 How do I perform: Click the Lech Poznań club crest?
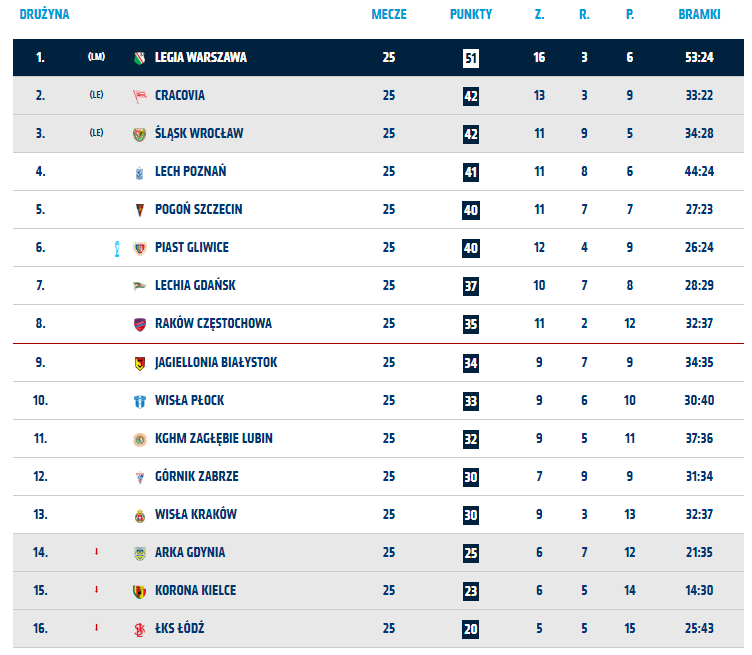(x=140, y=172)
